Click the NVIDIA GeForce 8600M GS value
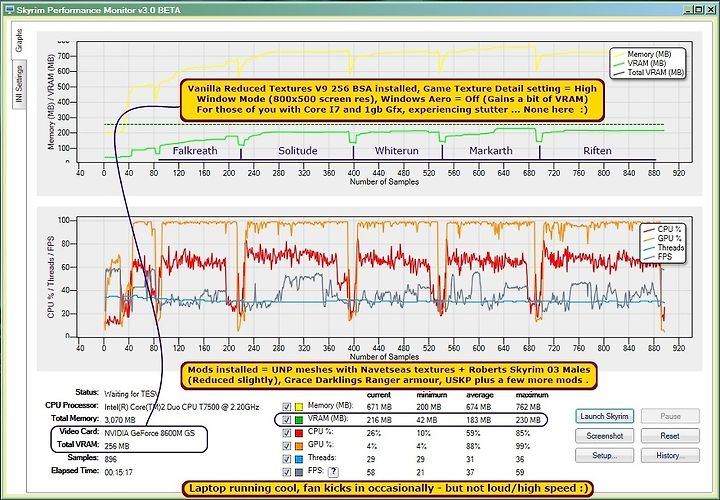 pyautogui.click(x=148, y=433)
